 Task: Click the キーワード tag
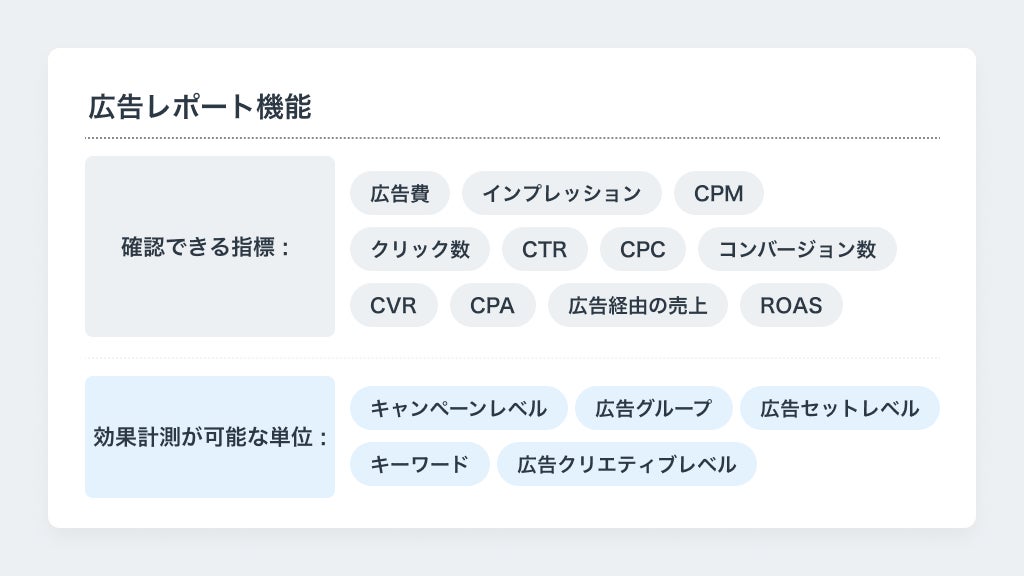[419, 464]
